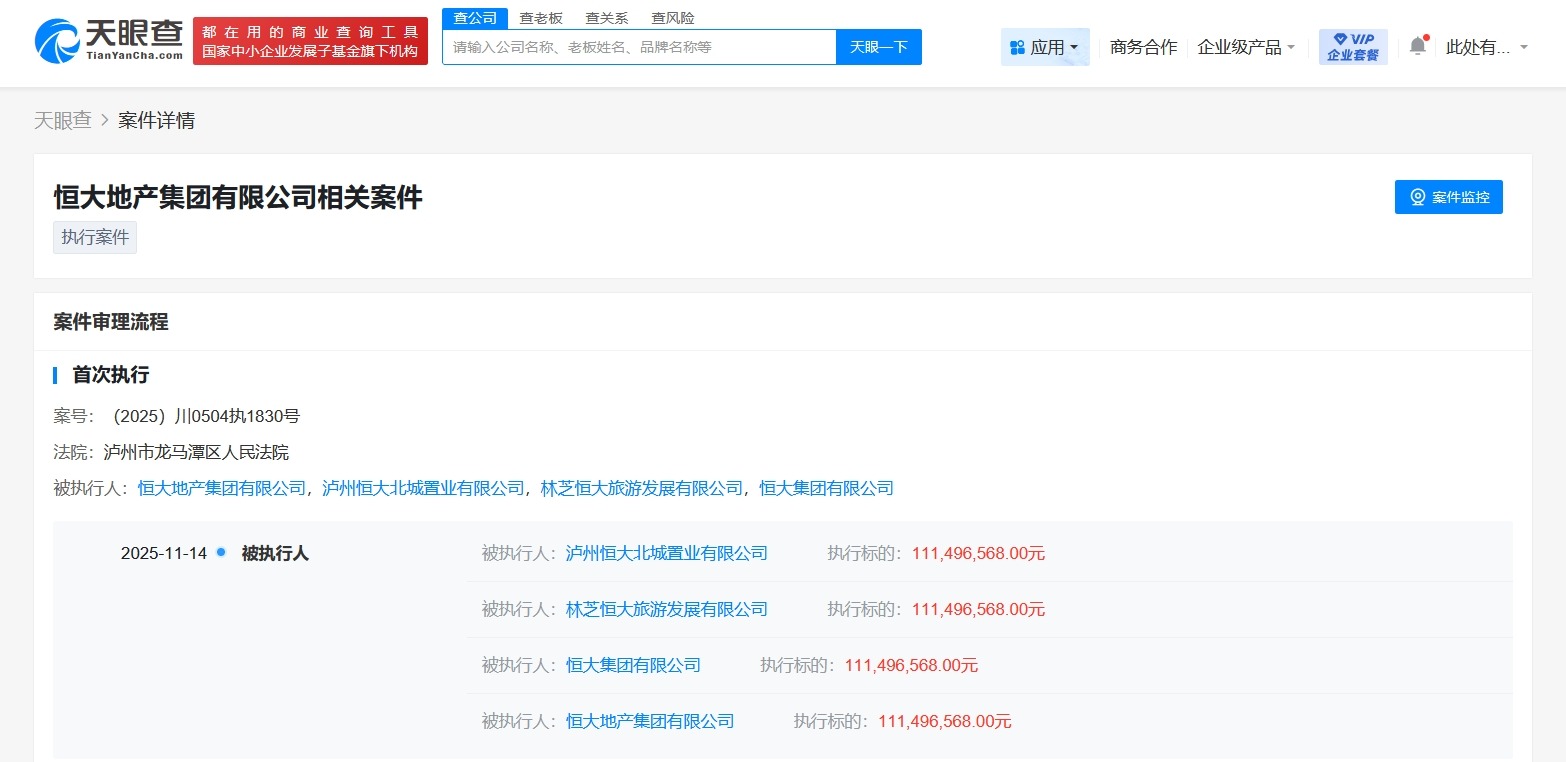Click the red notification dot on the bell
Screen dimensions: 1566x762
[1425, 36]
